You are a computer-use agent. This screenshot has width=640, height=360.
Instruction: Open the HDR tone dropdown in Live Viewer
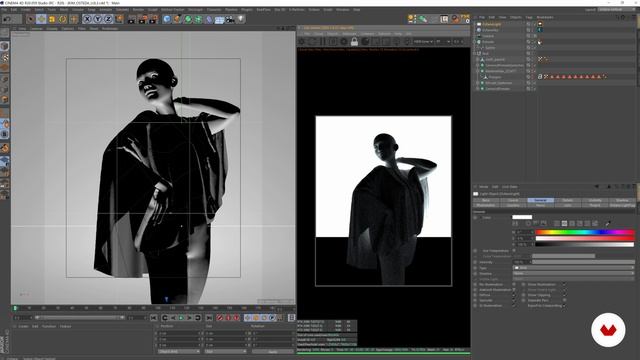(423, 42)
